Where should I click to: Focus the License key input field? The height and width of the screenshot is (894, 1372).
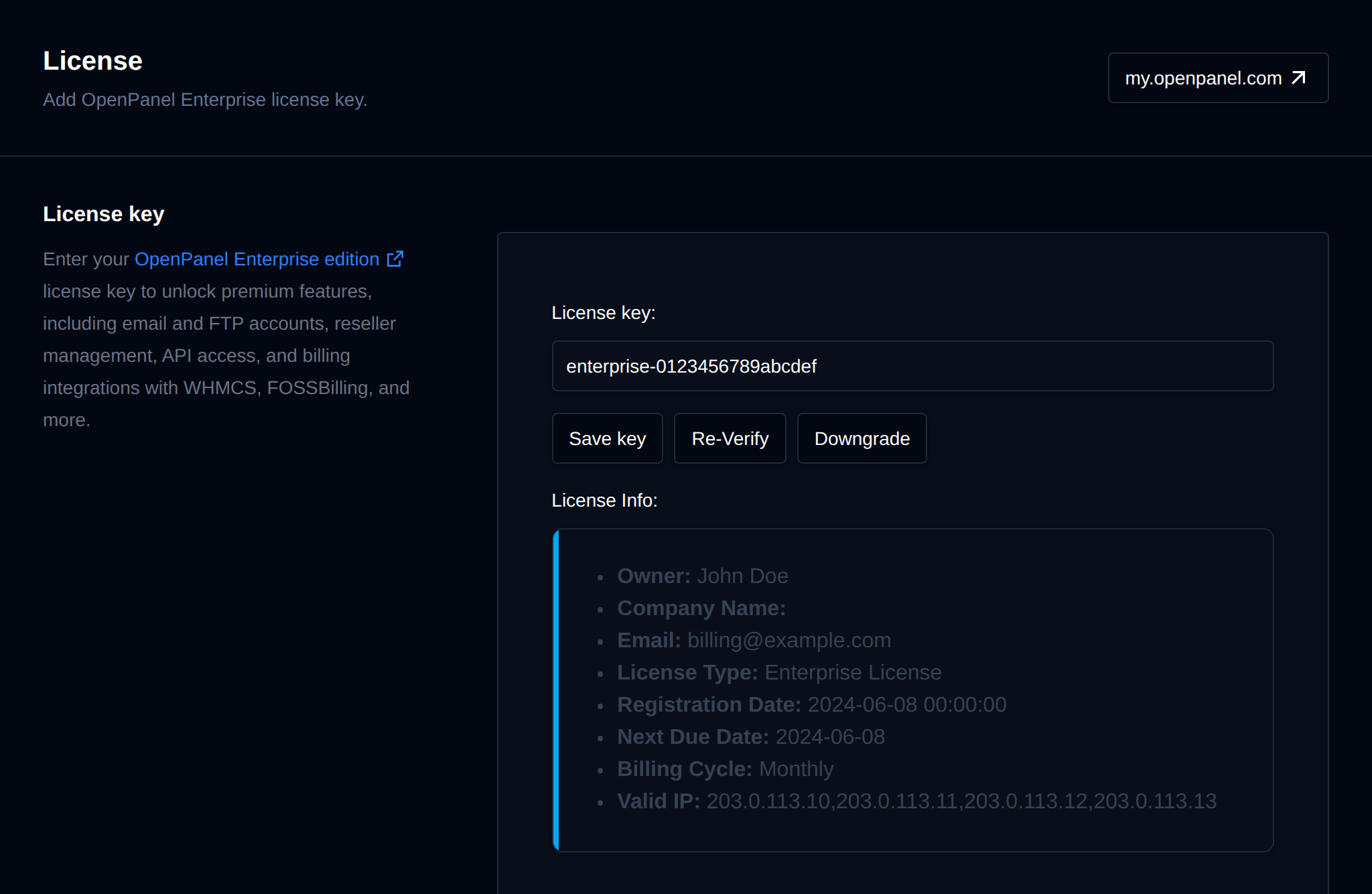pyautogui.click(x=912, y=366)
